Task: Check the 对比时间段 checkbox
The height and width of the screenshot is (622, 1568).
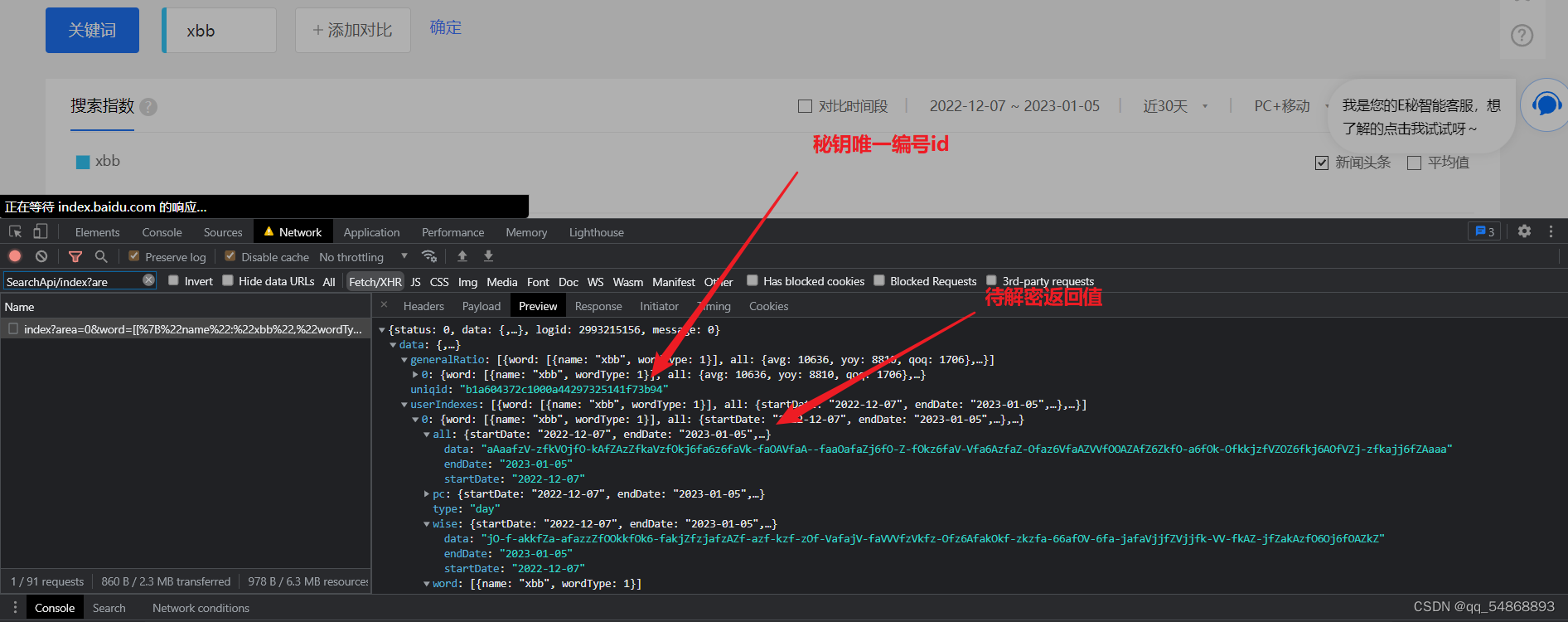Action: (x=805, y=106)
